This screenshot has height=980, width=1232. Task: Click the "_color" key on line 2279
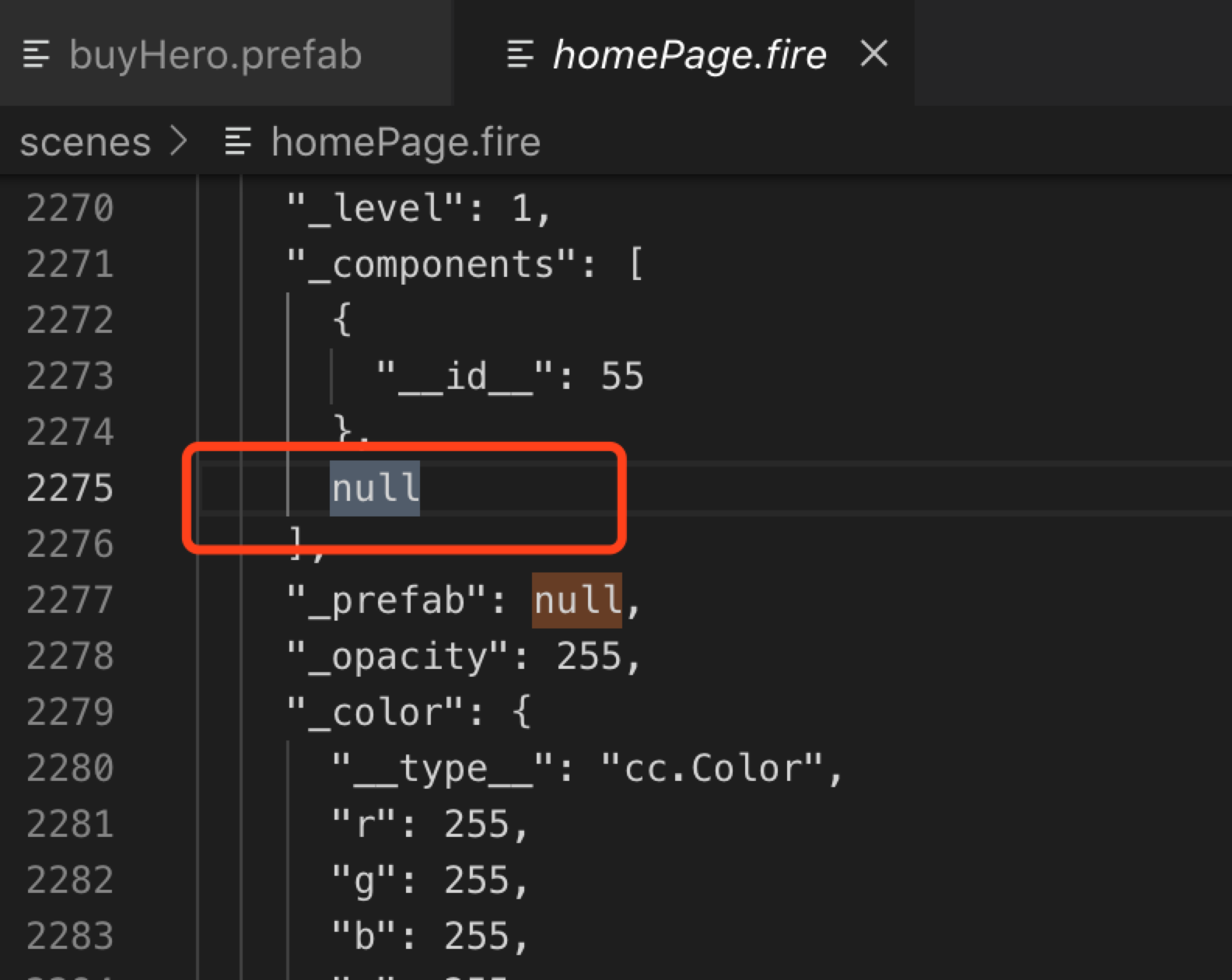pos(376,712)
